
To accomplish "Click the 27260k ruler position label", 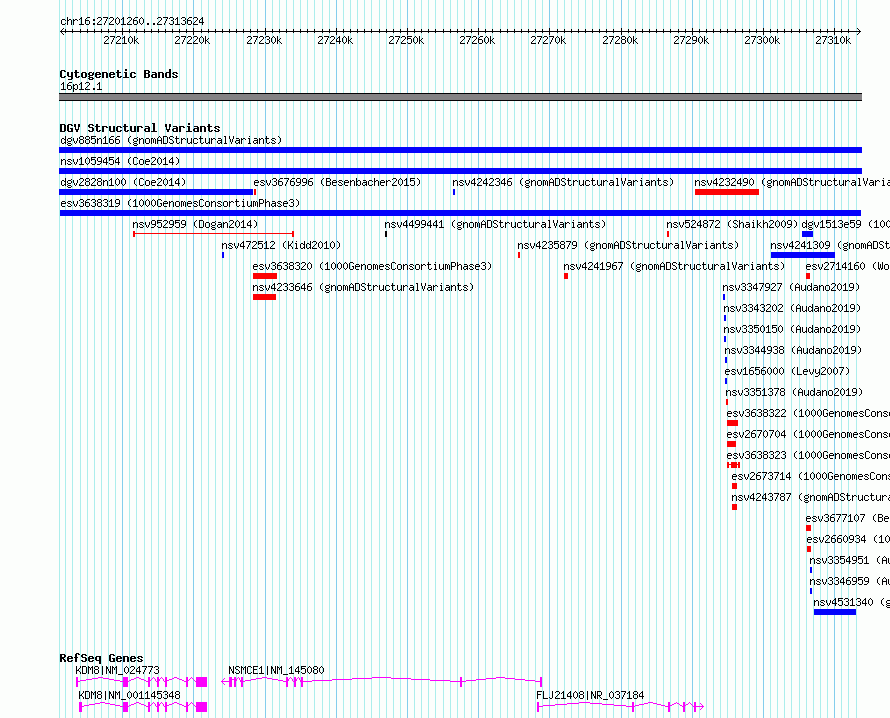I will (477, 40).
